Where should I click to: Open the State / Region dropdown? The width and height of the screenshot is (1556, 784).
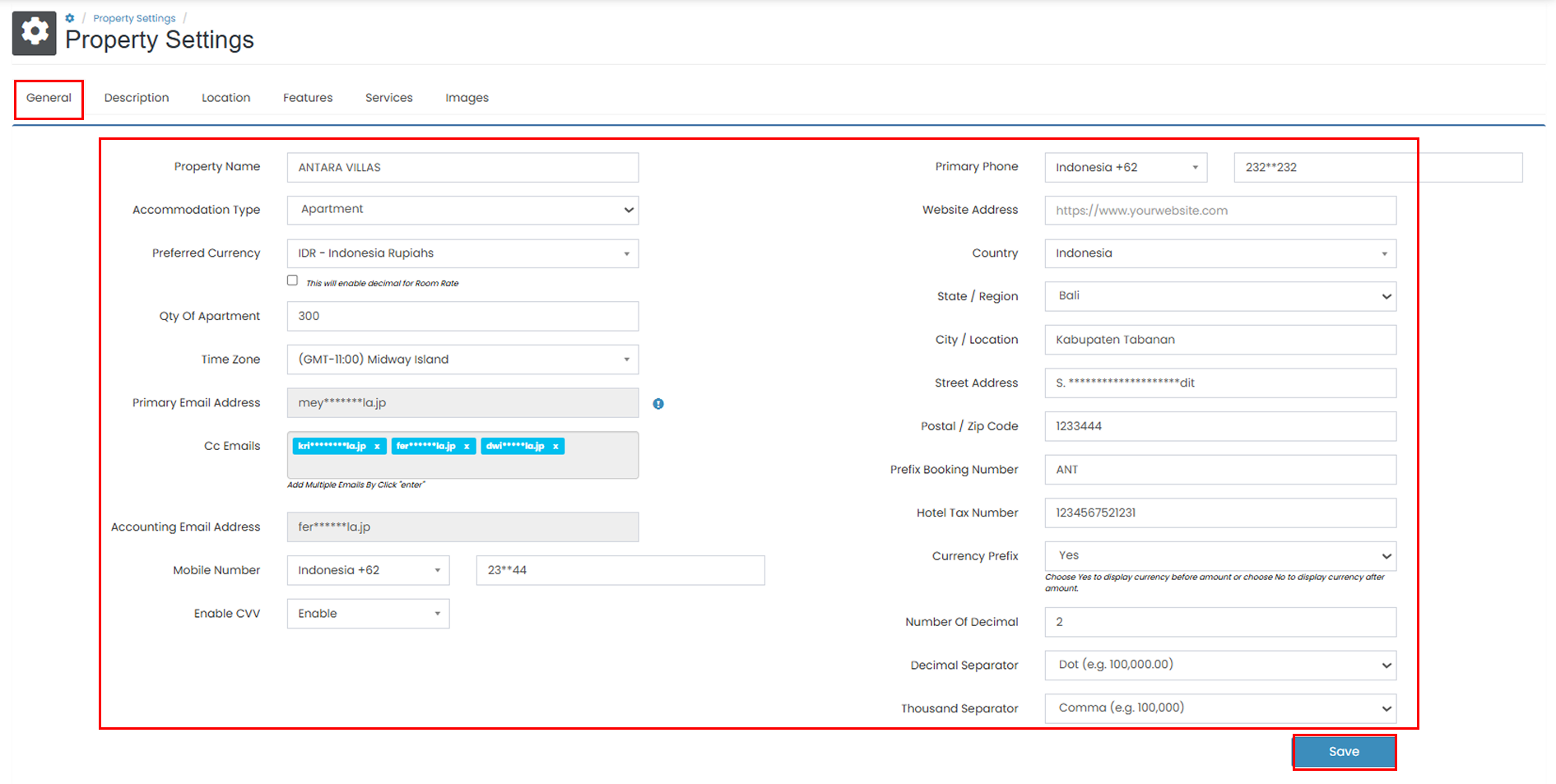[x=1220, y=296]
